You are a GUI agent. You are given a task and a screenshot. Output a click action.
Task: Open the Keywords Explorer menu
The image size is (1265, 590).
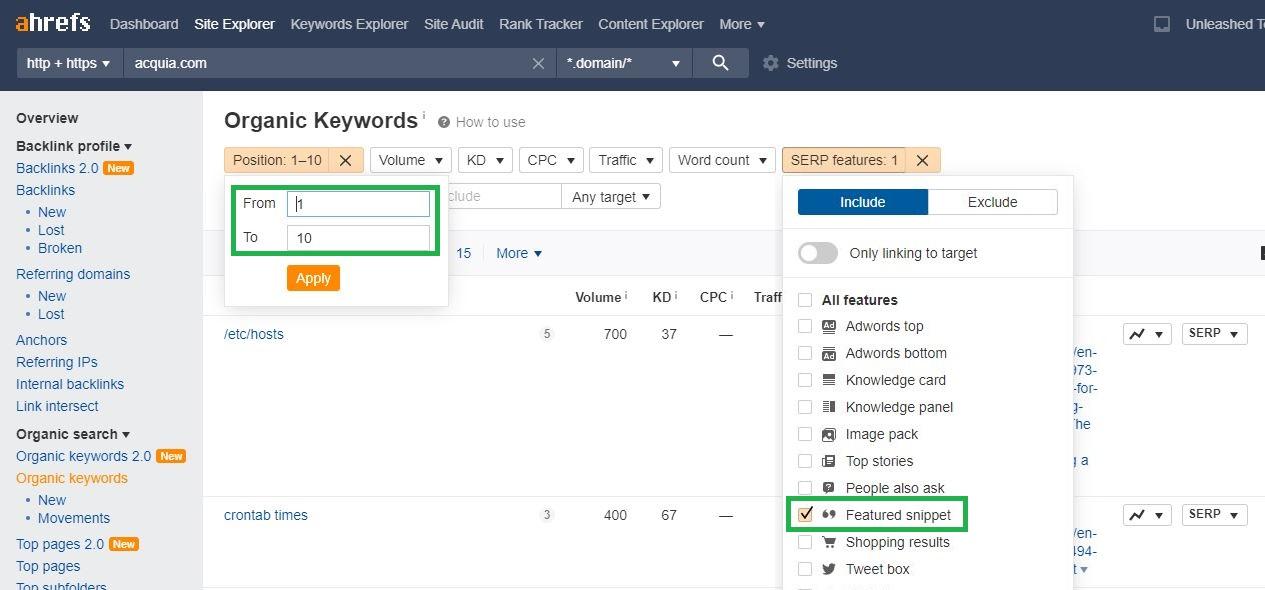click(349, 24)
